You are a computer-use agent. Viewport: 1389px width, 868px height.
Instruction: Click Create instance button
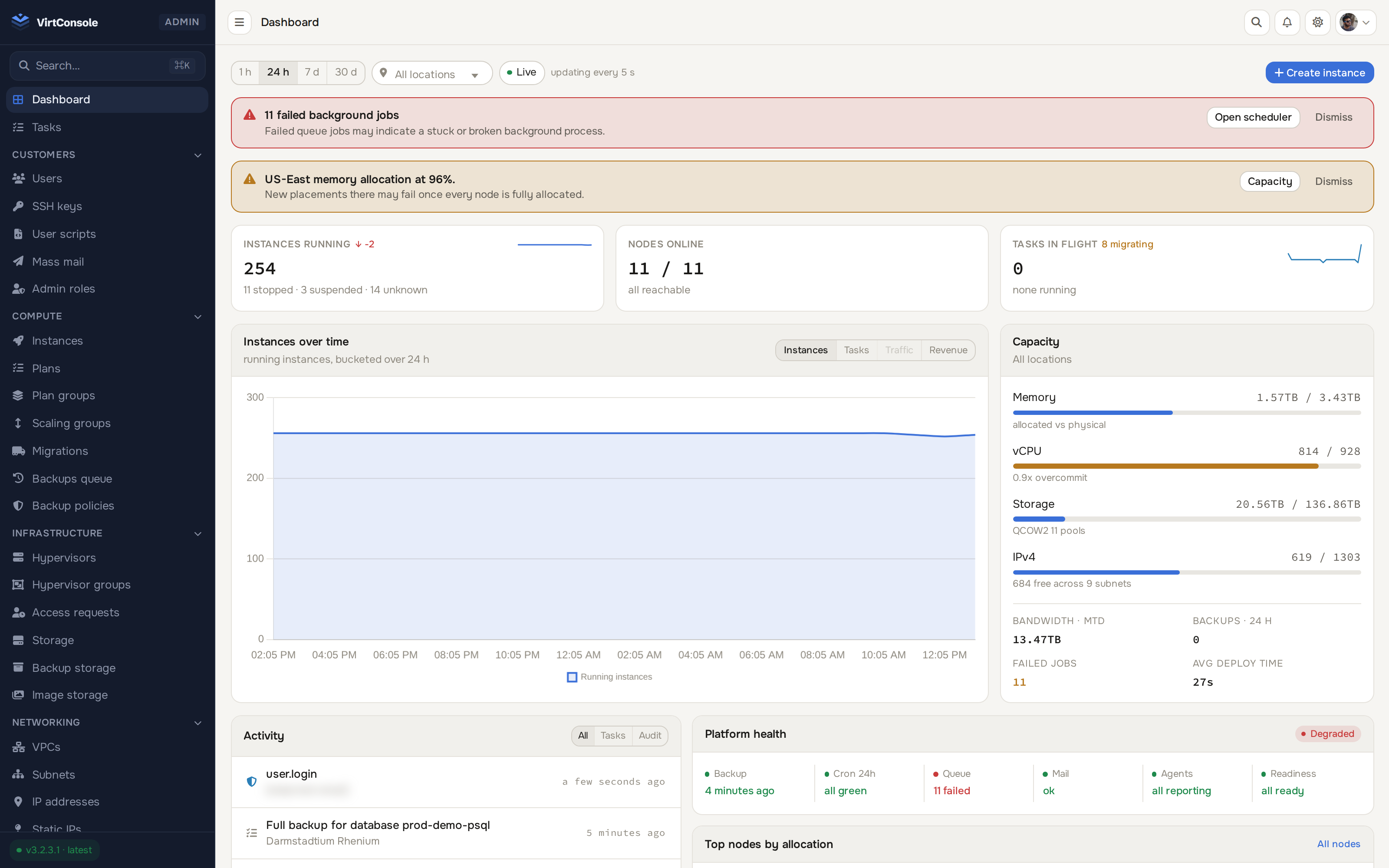click(1320, 73)
